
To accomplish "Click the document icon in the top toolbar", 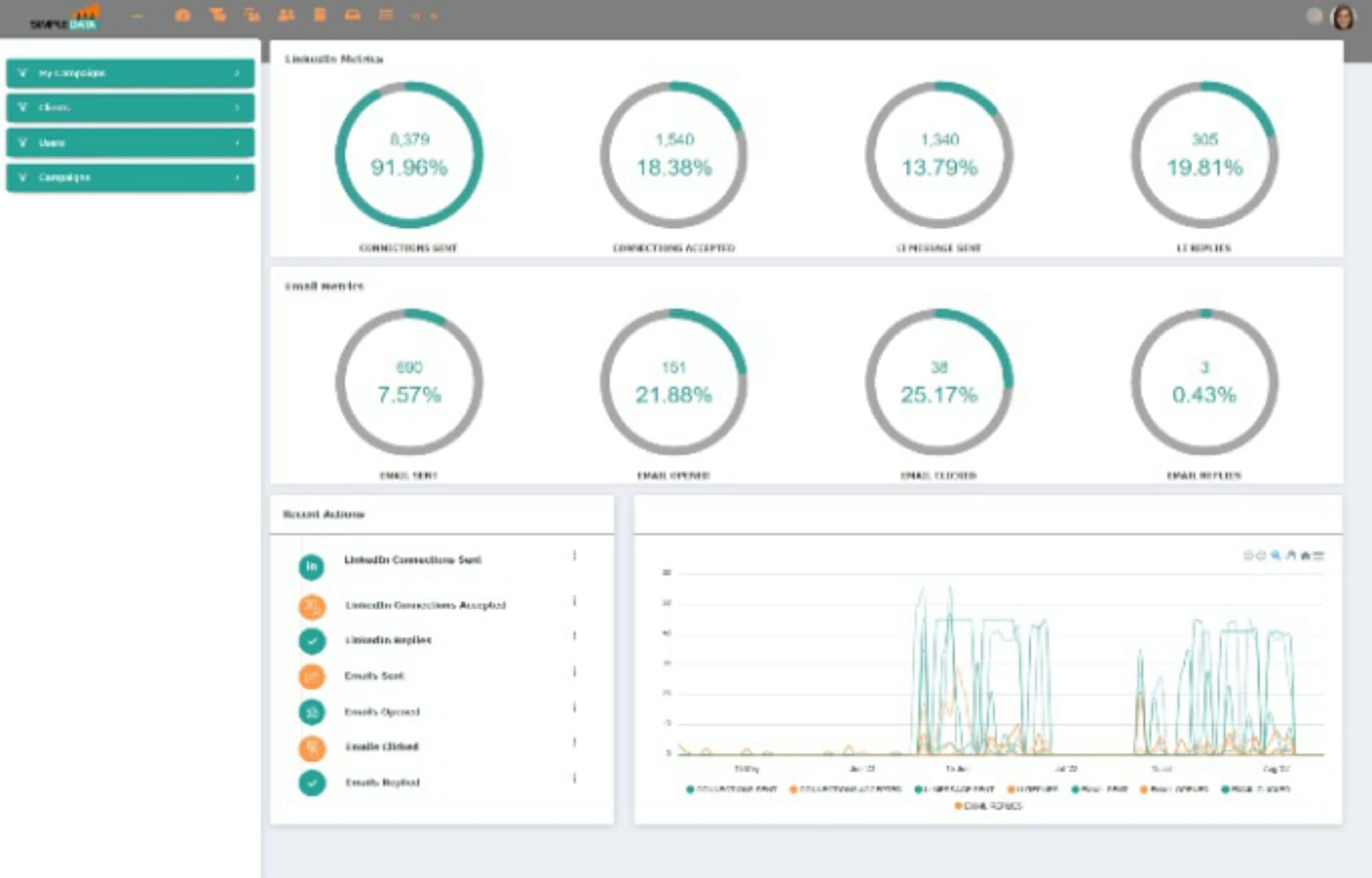I will 320,15.
